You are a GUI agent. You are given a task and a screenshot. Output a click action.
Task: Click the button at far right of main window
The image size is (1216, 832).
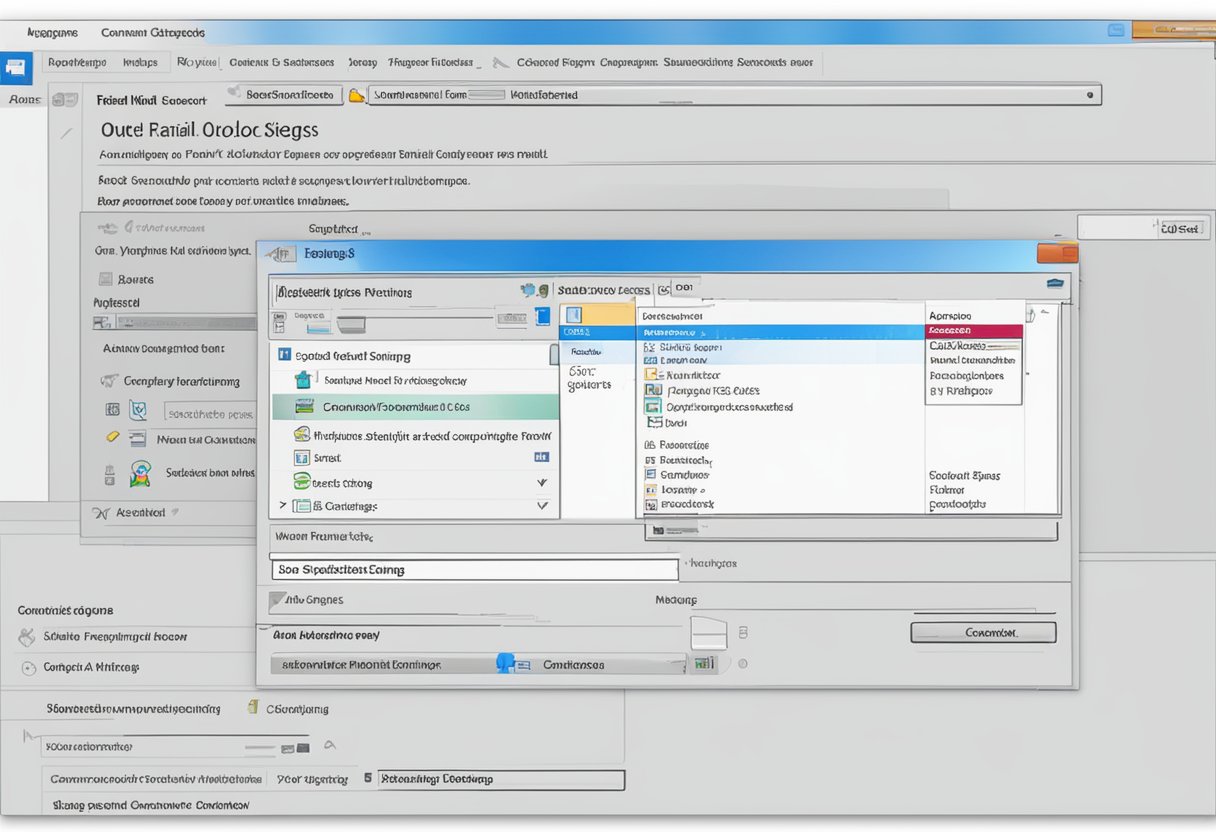click(x=1179, y=229)
